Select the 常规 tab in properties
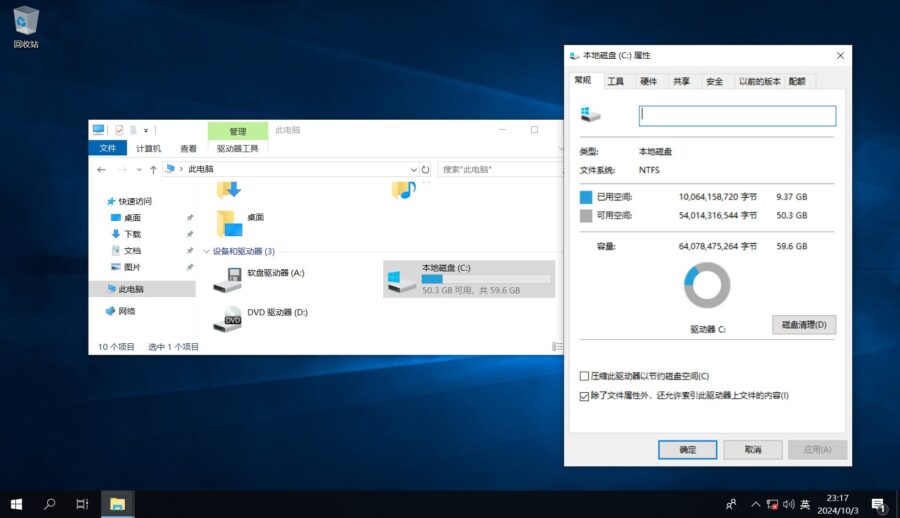This screenshot has width=900, height=518. [583, 80]
